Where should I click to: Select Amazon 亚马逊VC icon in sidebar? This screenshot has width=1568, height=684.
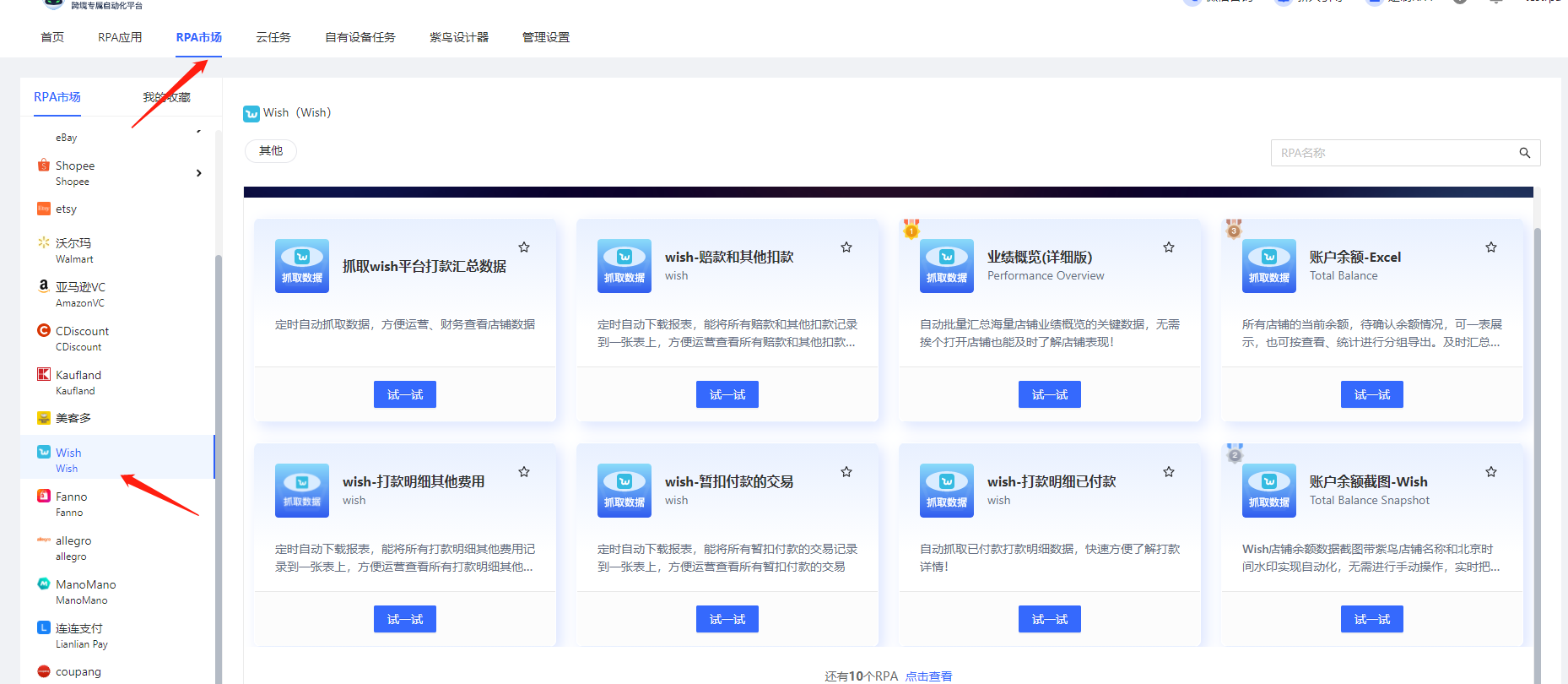tap(44, 286)
